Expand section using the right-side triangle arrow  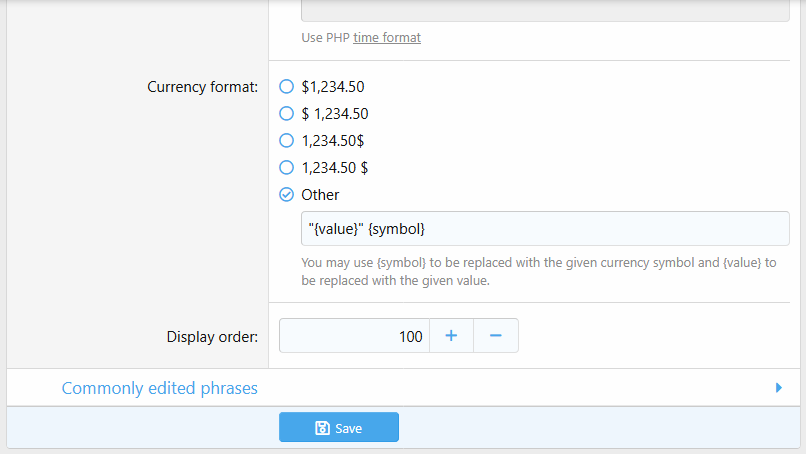coord(778,388)
